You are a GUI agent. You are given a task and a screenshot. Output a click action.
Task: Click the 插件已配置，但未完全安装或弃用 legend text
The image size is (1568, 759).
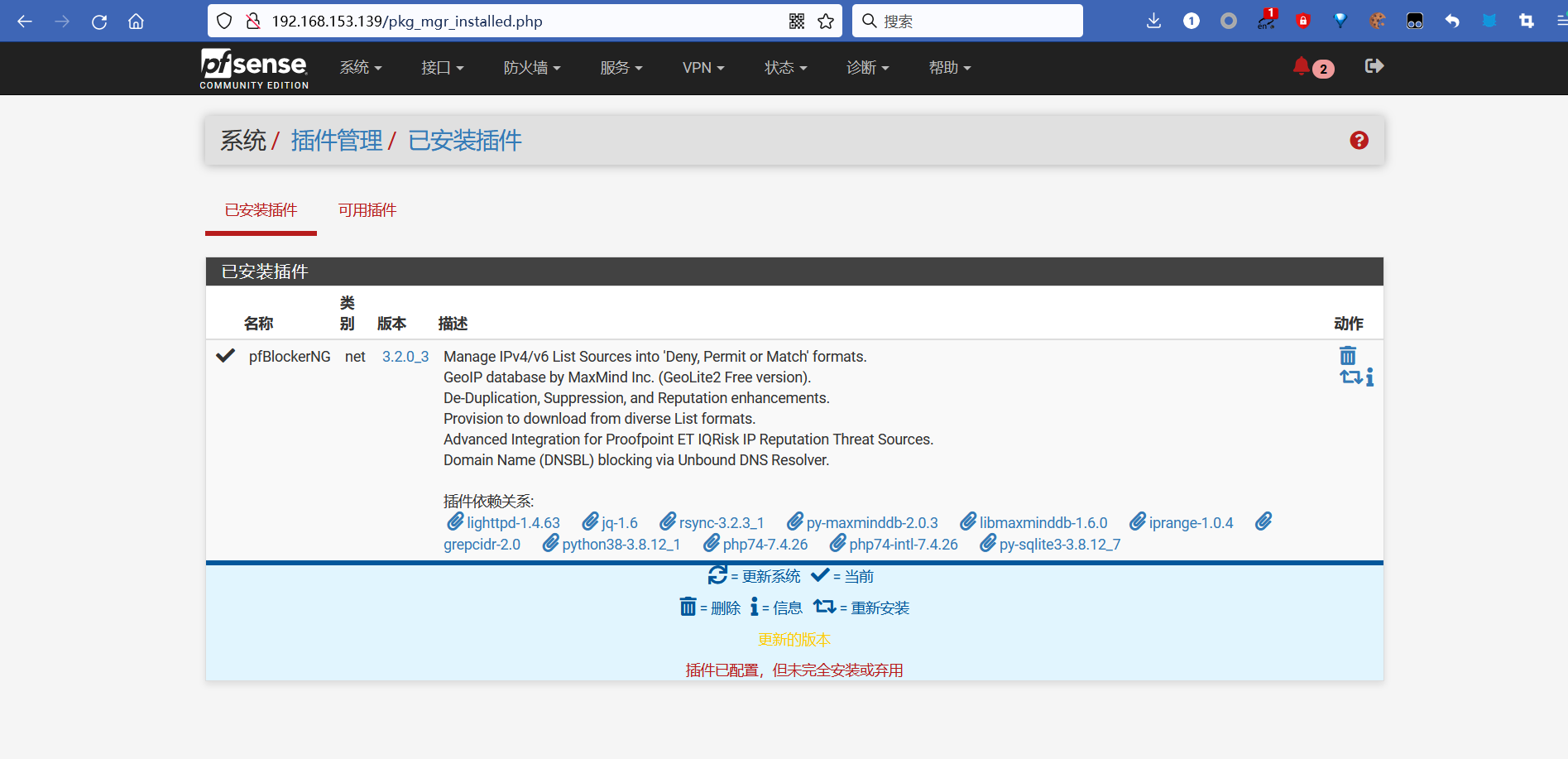pos(794,670)
